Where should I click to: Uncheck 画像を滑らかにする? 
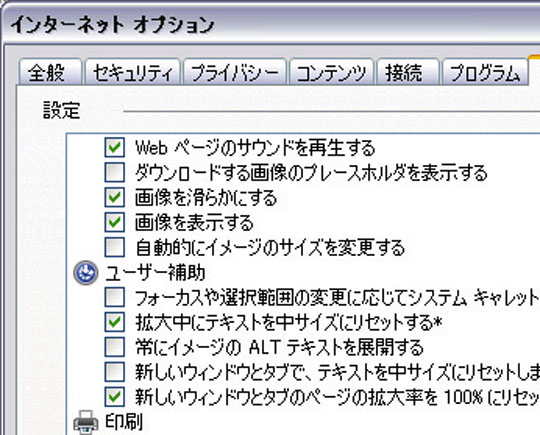(115, 197)
